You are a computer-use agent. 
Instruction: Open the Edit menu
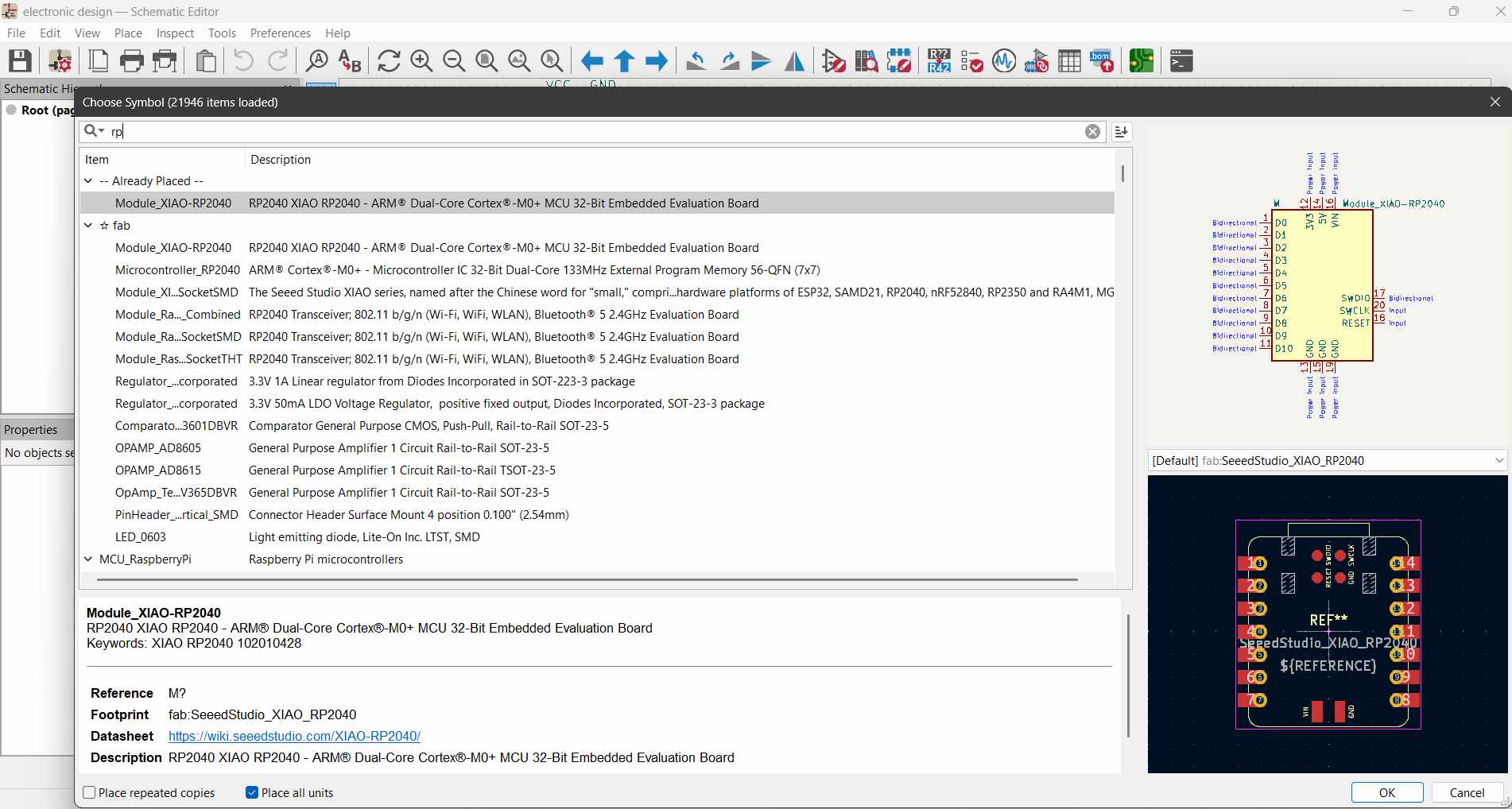pos(50,33)
